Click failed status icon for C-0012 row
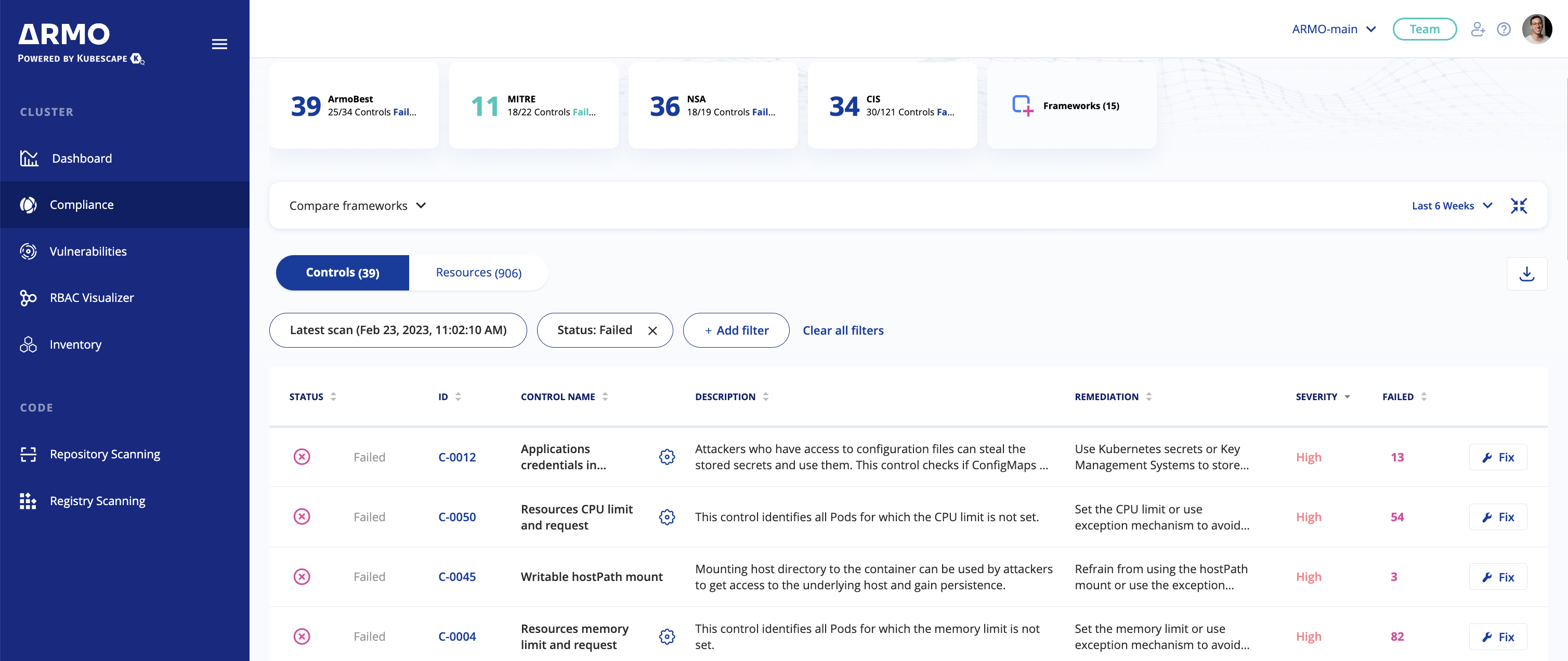The image size is (1568, 661). (302, 456)
